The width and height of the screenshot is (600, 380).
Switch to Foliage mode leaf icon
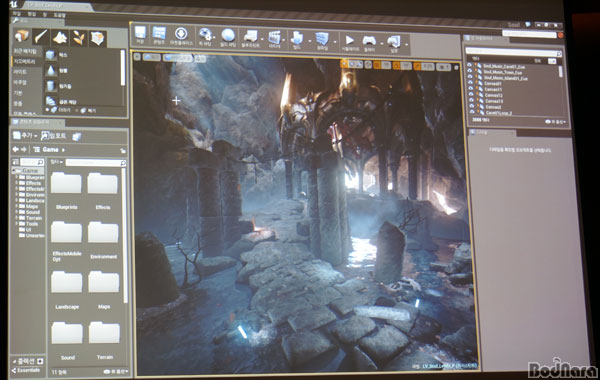79,38
